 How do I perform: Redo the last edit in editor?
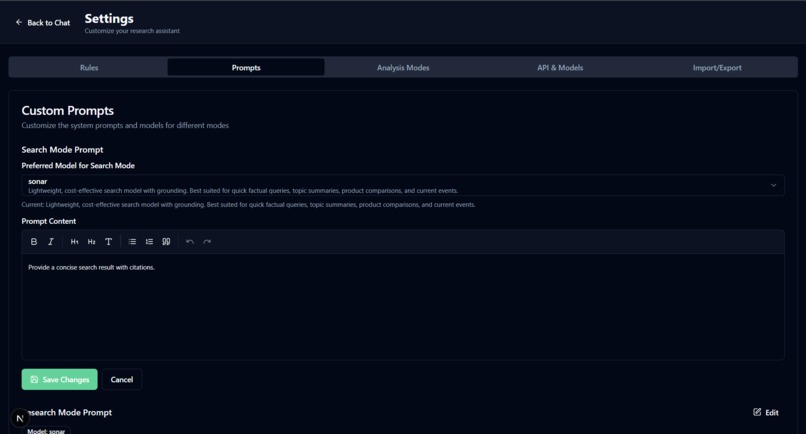coord(207,242)
